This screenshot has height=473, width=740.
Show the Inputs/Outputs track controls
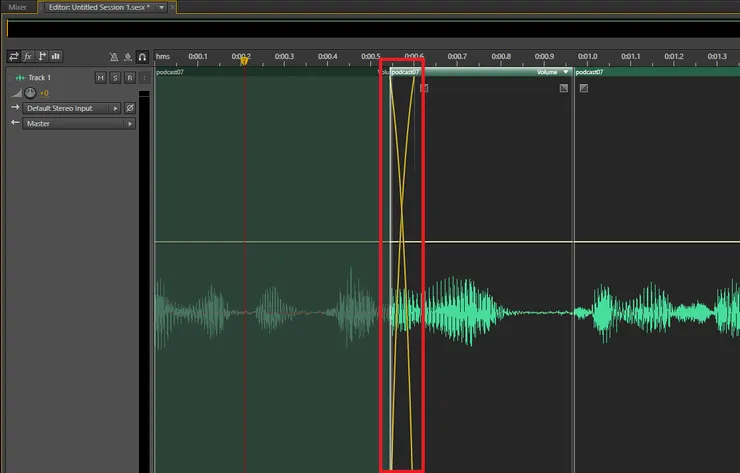pyautogui.click(x=13, y=57)
